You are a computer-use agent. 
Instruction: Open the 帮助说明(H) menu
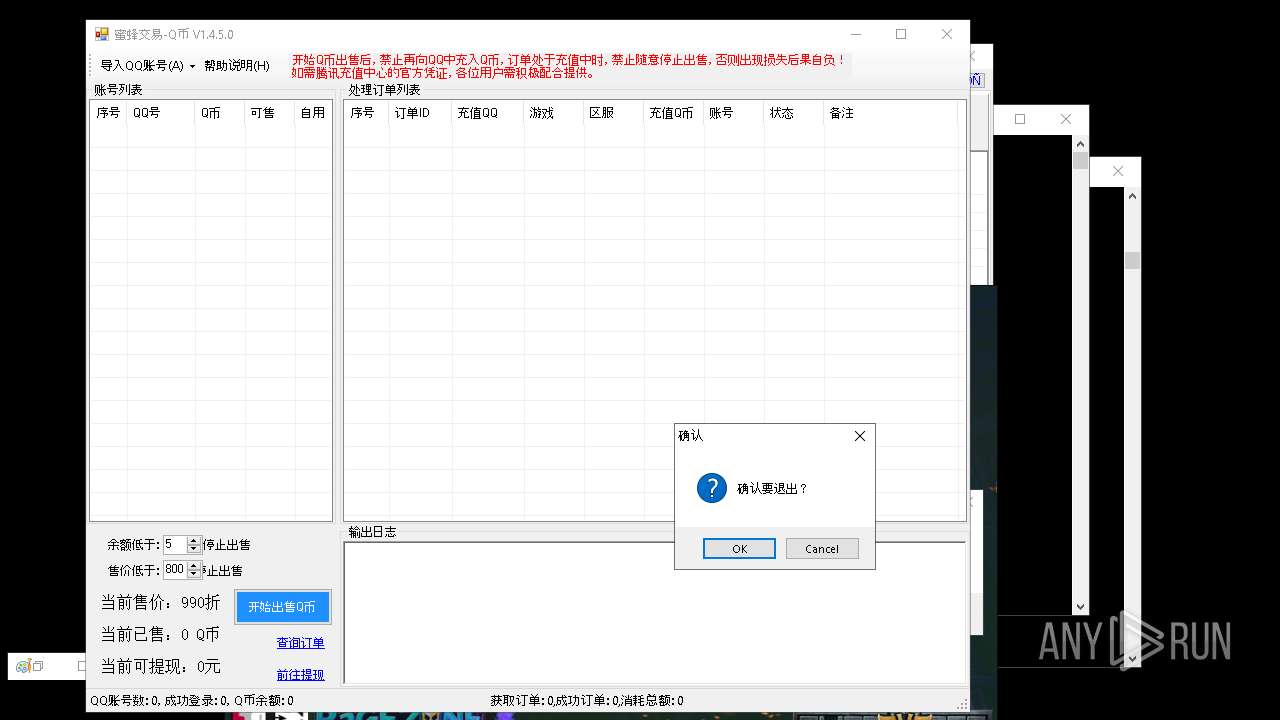[236, 66]
